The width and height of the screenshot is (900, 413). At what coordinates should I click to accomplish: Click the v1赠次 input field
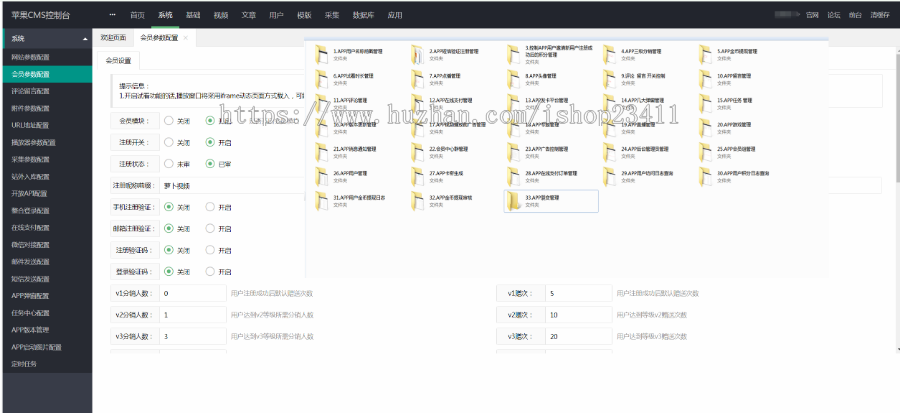(x=579, y=293)
